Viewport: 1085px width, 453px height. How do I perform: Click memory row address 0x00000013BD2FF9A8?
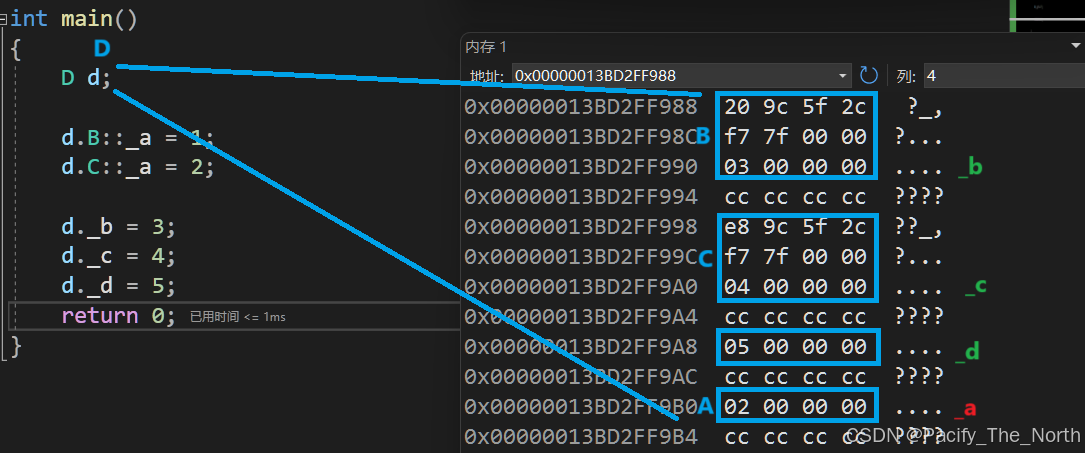coord(581,346)
